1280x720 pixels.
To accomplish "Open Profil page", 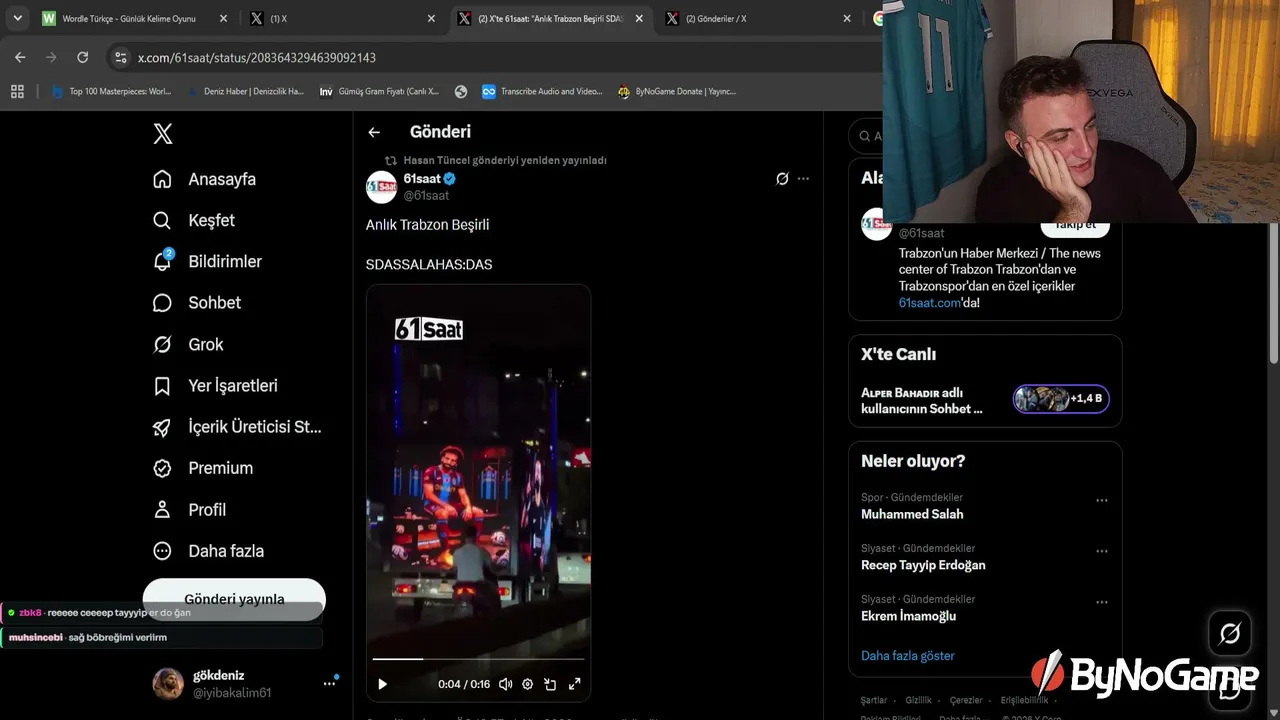I will 190,509.
